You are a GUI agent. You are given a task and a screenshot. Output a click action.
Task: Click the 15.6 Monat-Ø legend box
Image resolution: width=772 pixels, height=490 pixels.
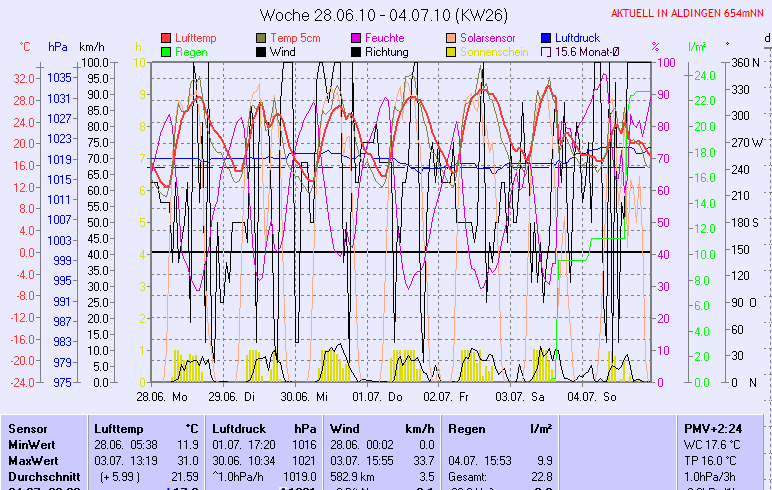(x=547, y=52)
